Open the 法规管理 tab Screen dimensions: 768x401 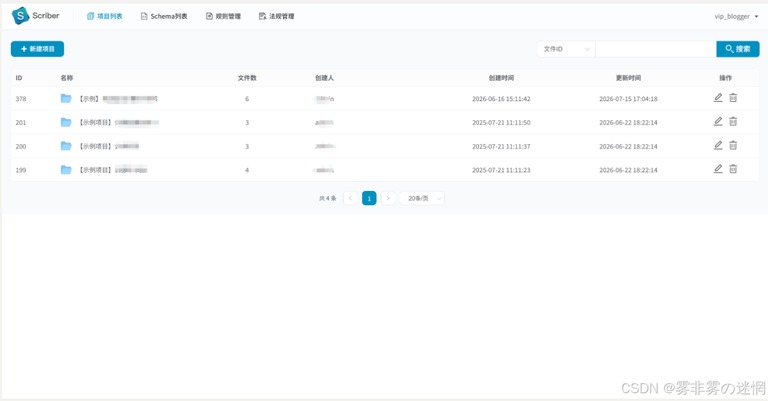point(276,16)
